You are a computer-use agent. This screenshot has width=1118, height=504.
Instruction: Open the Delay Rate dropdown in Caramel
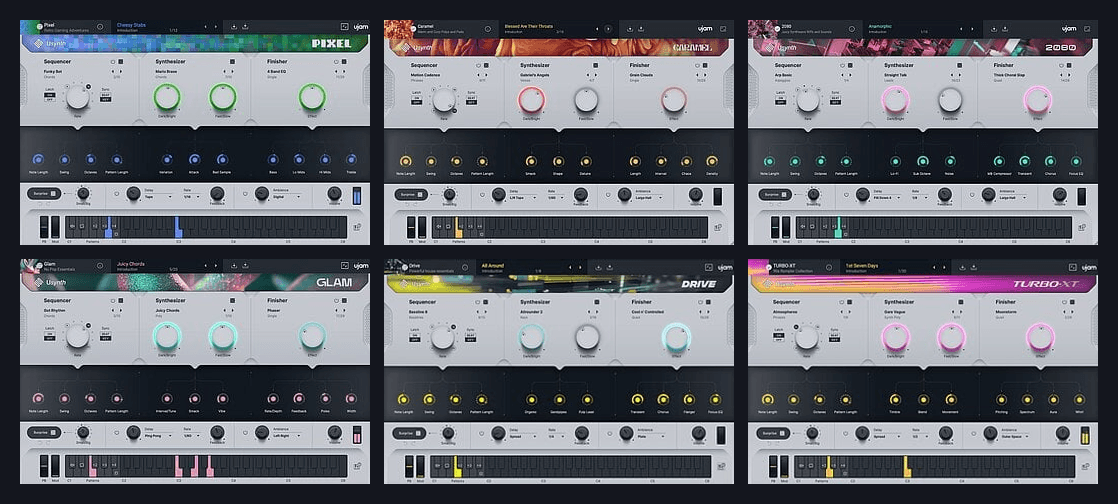pyautogui.click(x=555, y=197)
